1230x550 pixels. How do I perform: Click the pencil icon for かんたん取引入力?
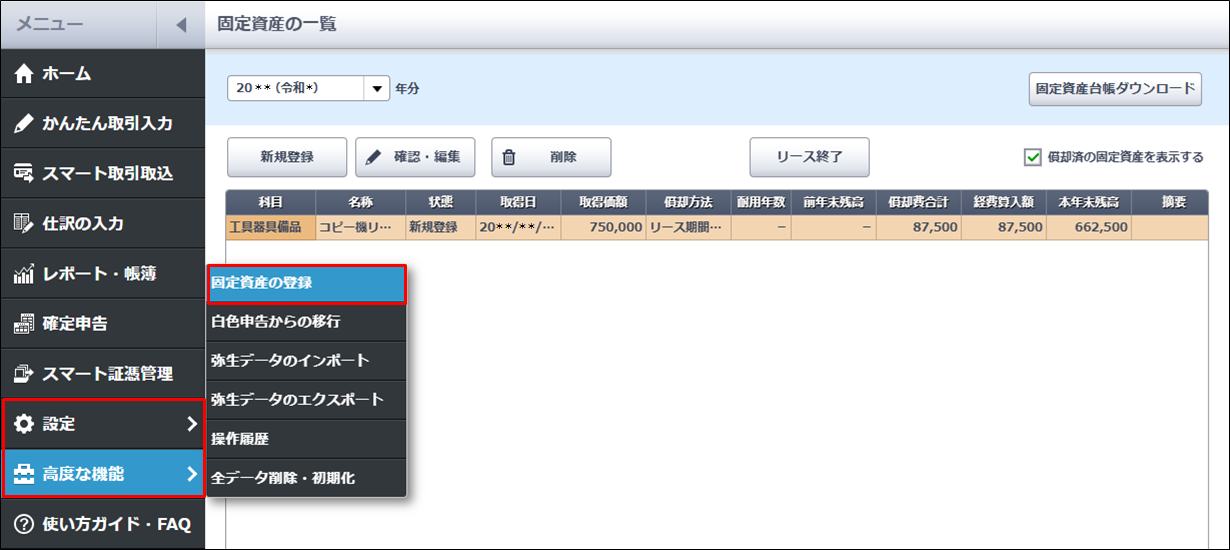[24, 124]
